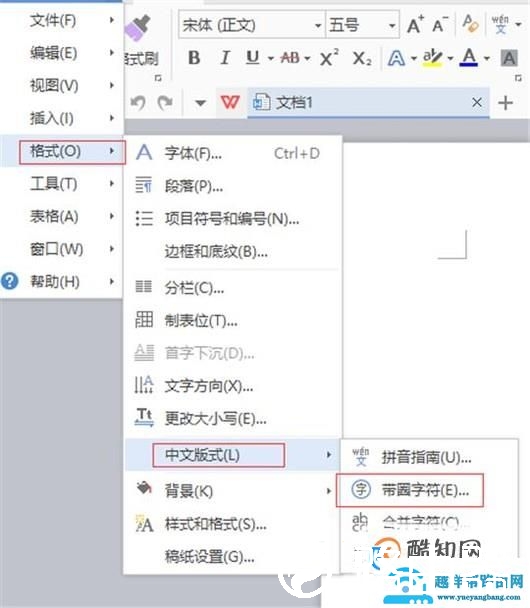Screen dimensions: 530x608
Task: Apply superscript X² formatting
Action: coord(329,58)
